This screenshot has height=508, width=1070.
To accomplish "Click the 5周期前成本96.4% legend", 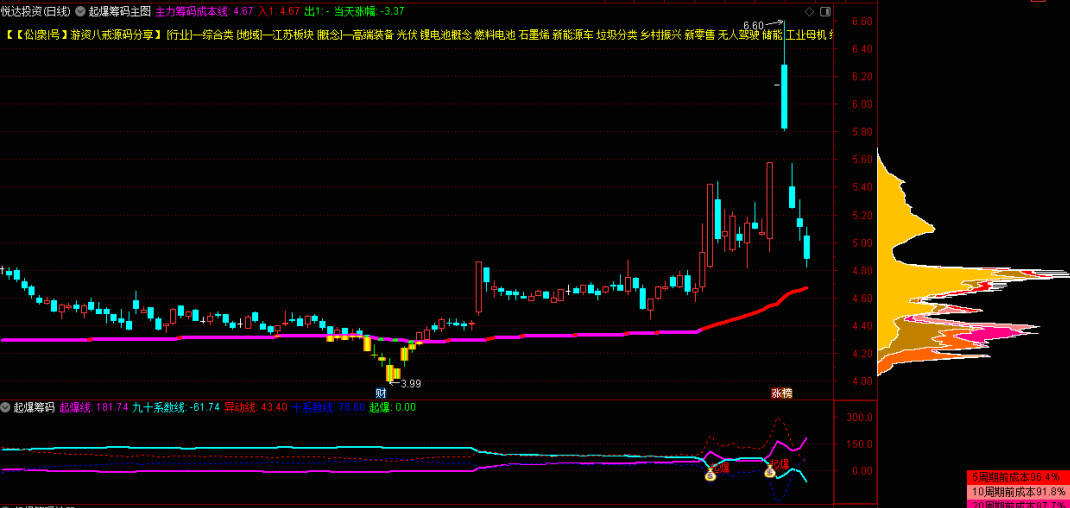I will (1016, 476).
